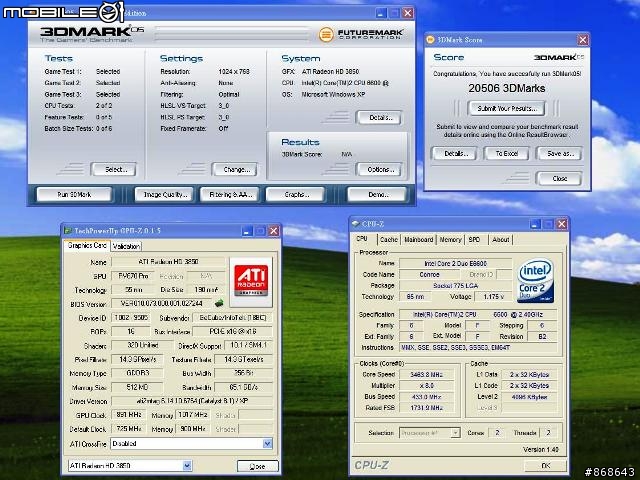
Task: Open the SPD tab in CPU-Z
Action: [x=474, y=240]
